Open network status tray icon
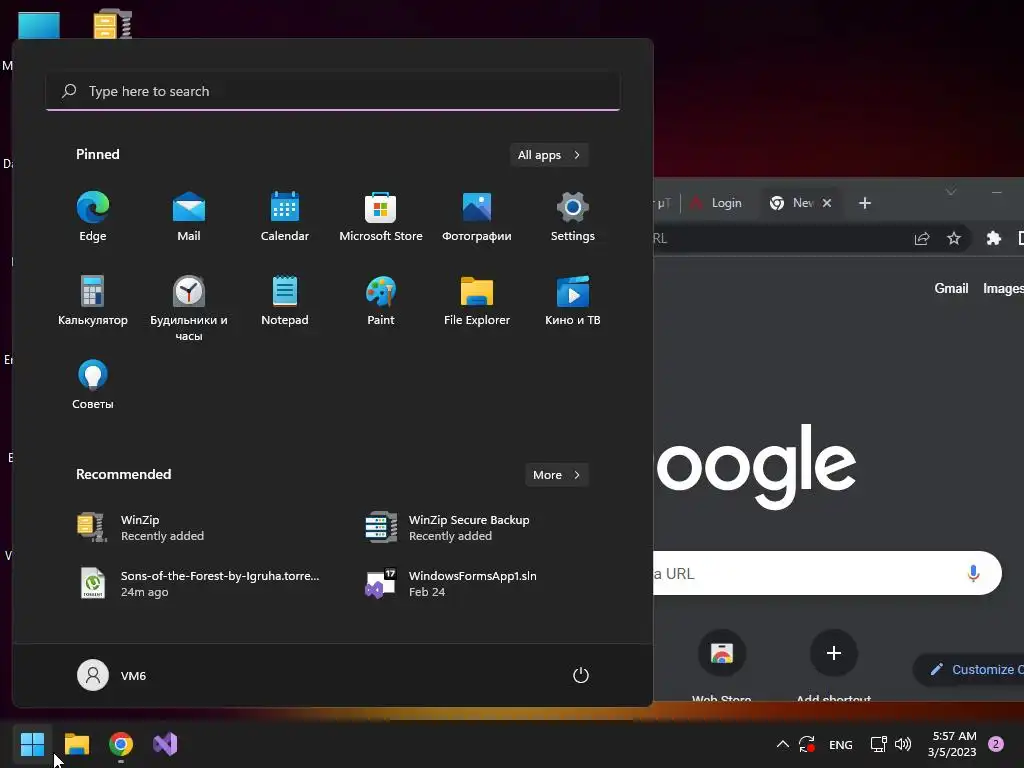The image size is (1024, 768). click(x=878, y=744)
